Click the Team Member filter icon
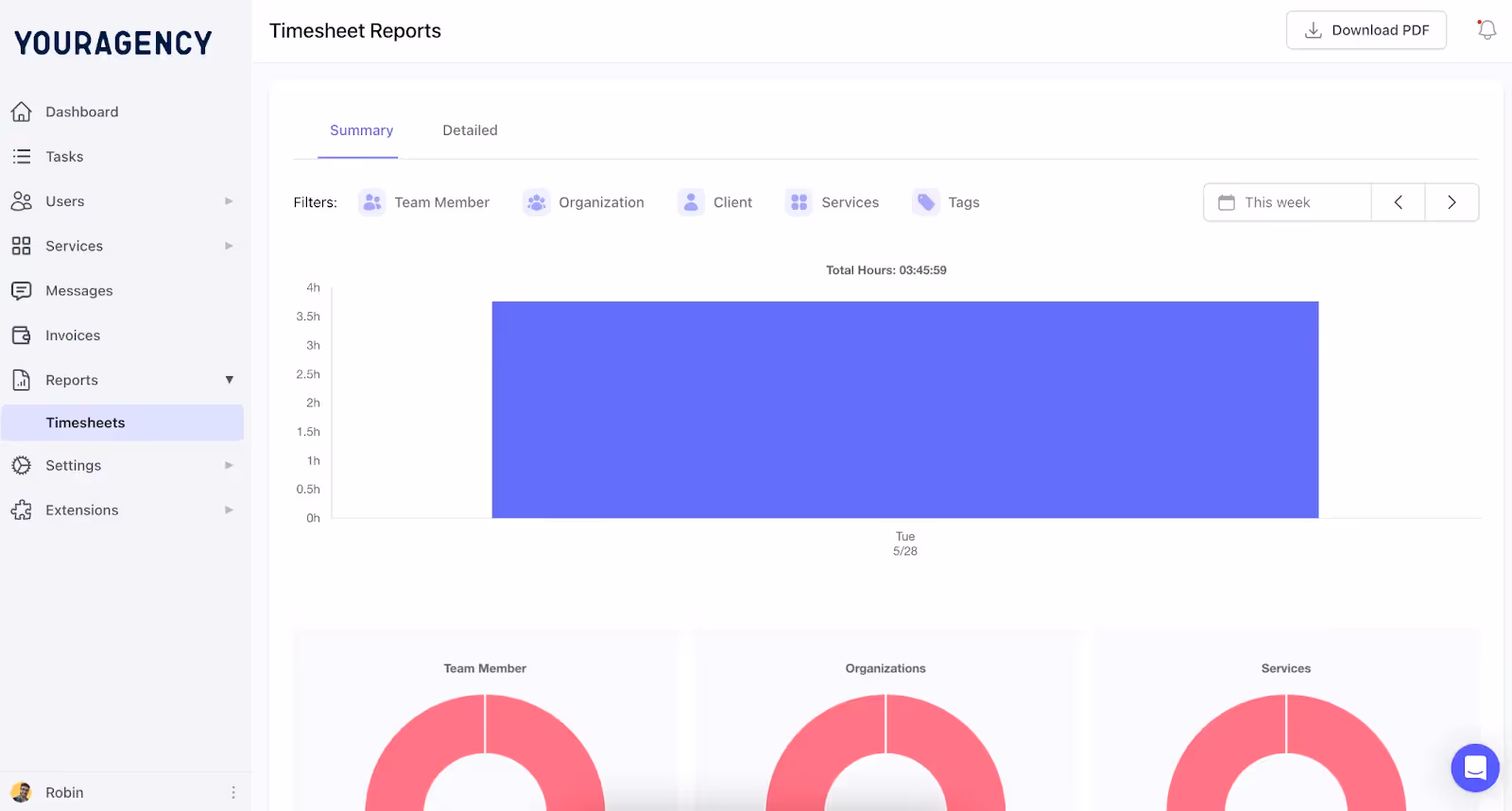The width and height of the screenshot is (1512, 811). 372,202
